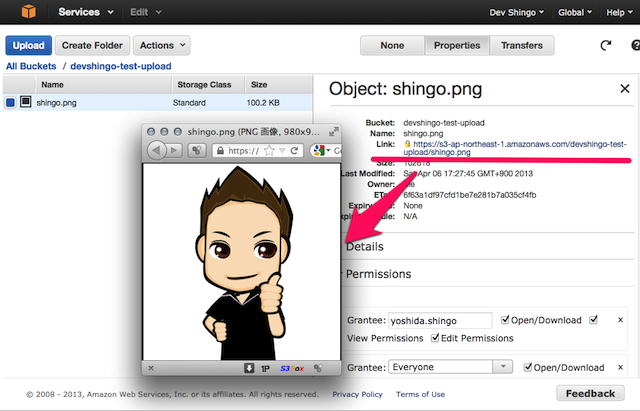Screen dimensions: 640x411
Task: Switch to the Transfers tab
Action: (522, 45)
